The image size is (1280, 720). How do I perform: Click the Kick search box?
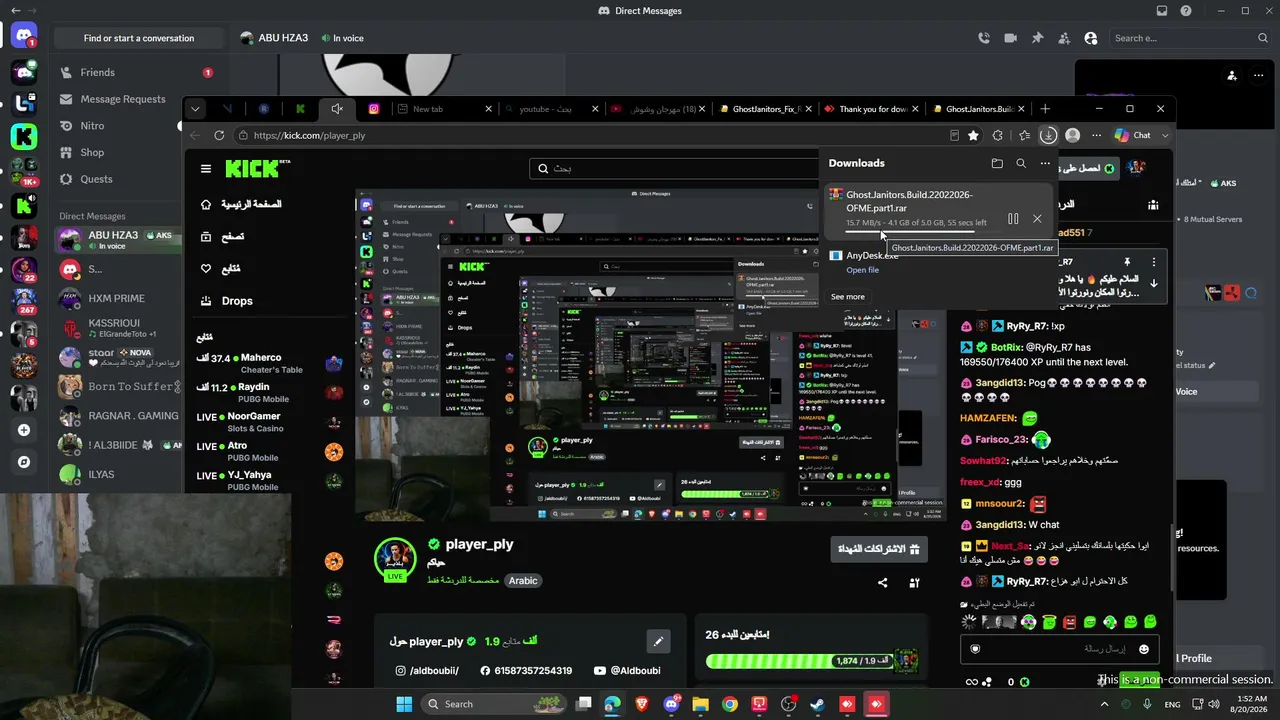pos(675,169)
